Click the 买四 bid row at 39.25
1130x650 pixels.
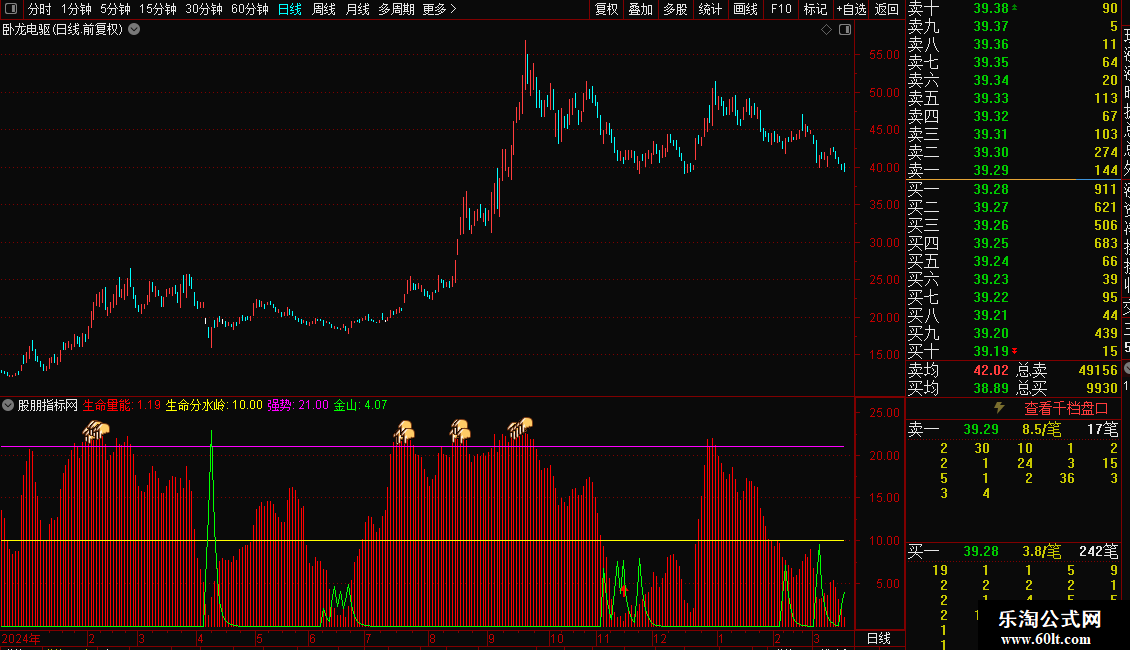click(x=1013, y=243)
